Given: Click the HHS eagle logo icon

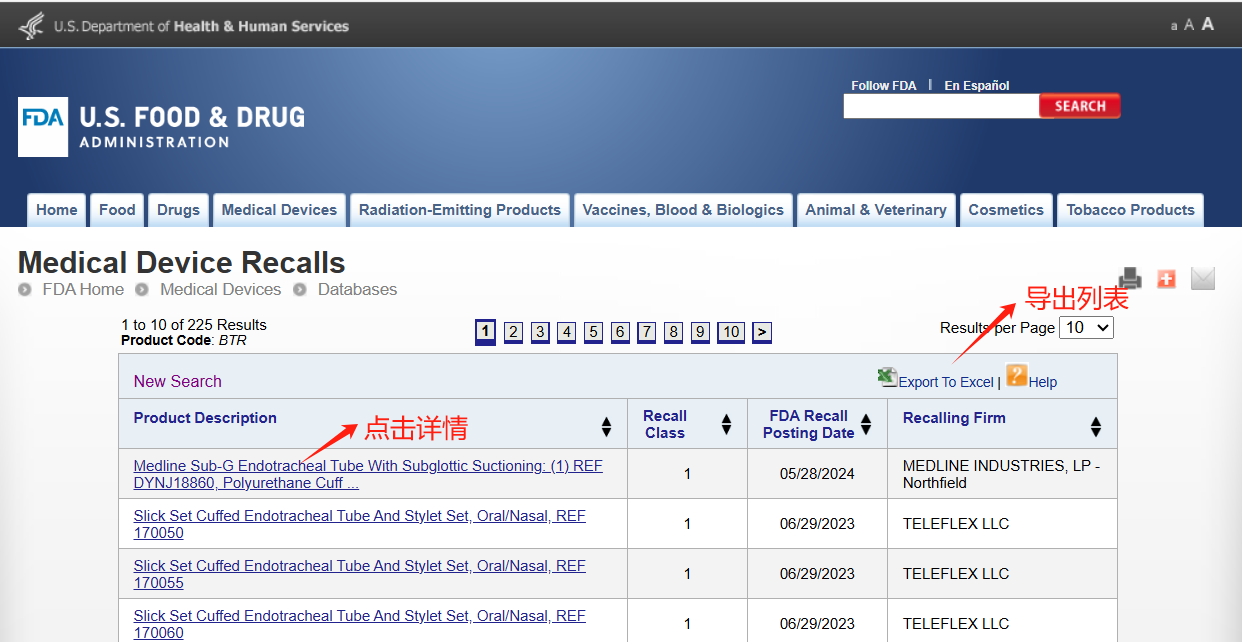Looking at the screenshot, I should (x=31, y=25).
